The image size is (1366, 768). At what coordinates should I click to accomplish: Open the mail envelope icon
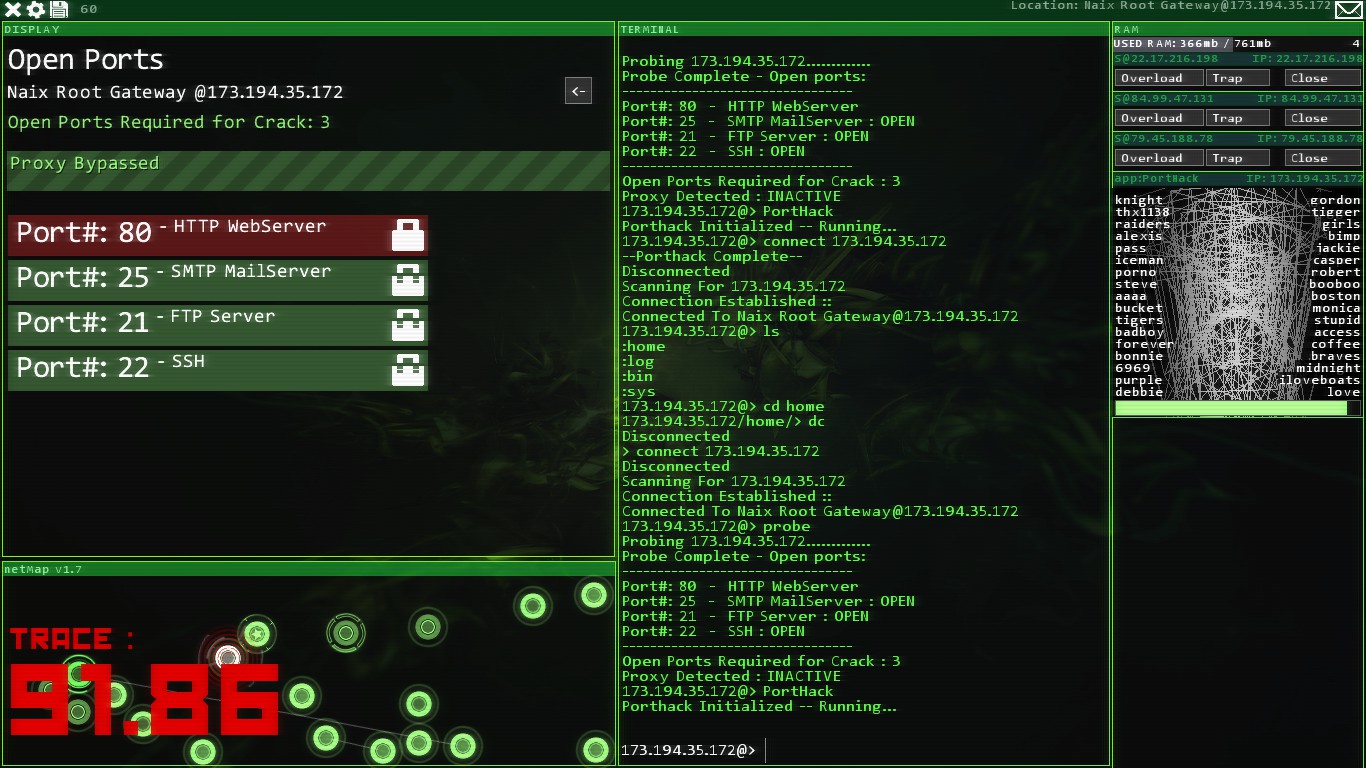click(1349, 11)
